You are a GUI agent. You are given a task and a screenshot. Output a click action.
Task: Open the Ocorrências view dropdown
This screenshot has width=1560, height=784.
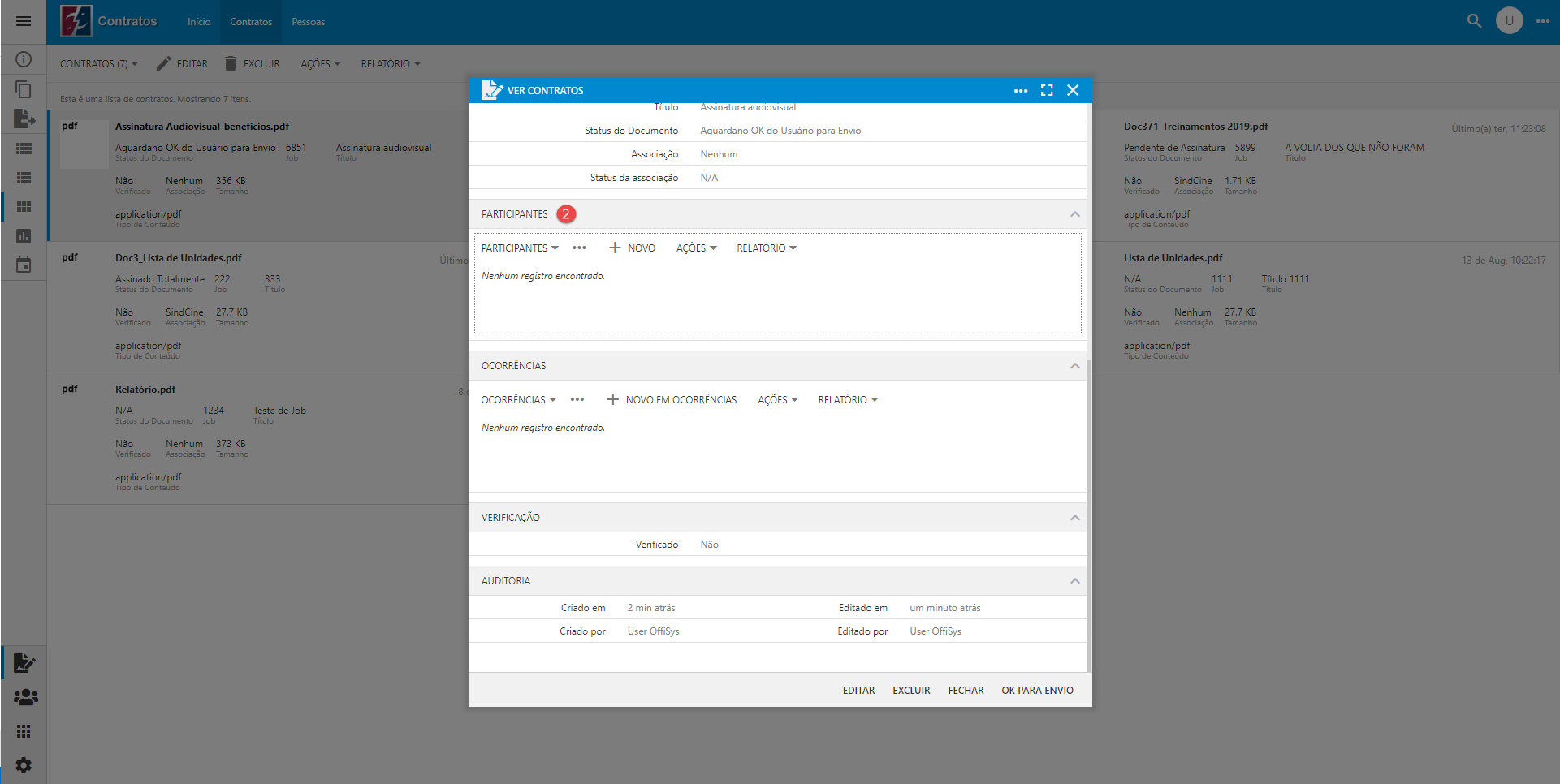pyautogui.click(x=519, y=399)
